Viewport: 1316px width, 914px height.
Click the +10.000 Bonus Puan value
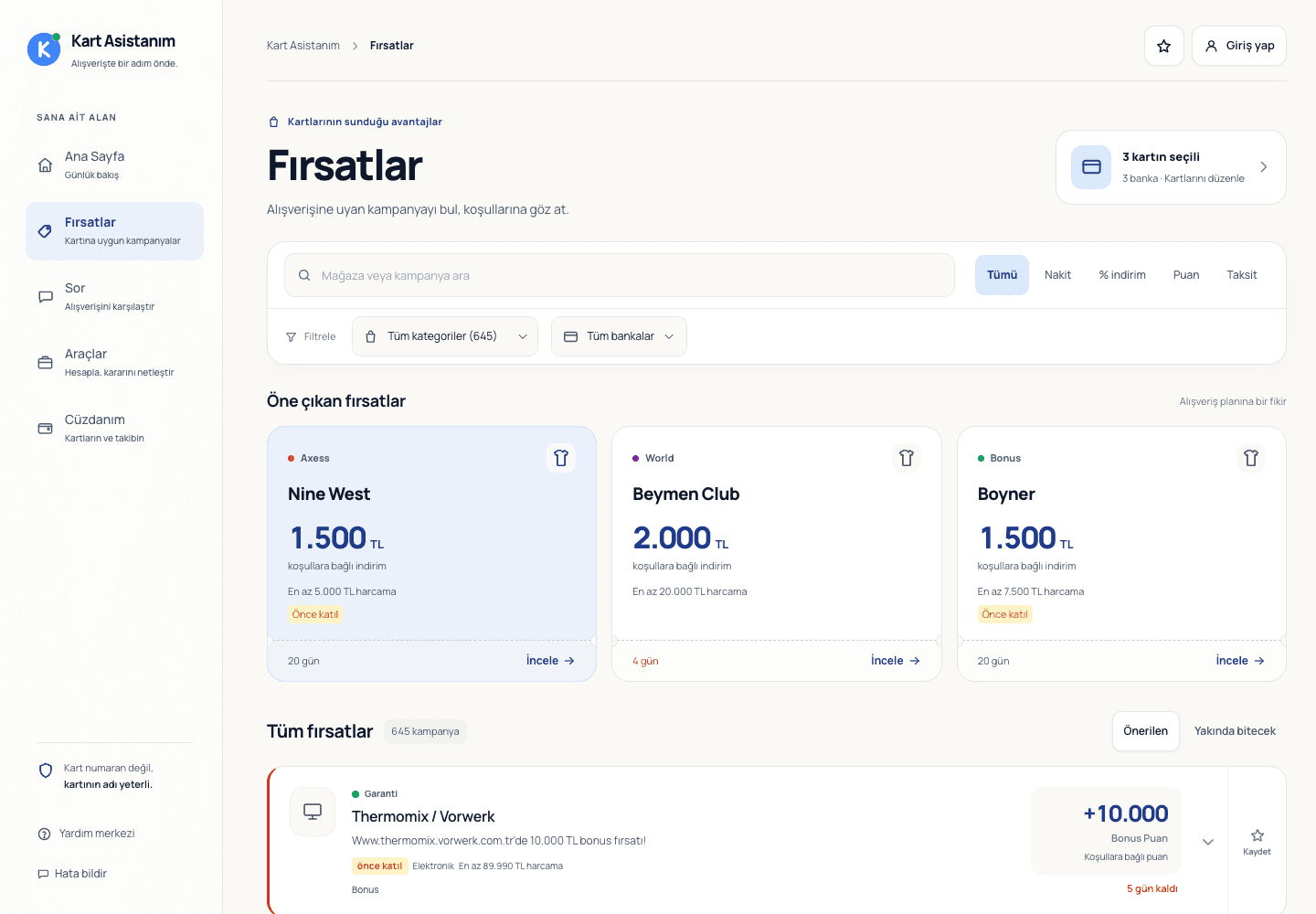point(1126,813)
